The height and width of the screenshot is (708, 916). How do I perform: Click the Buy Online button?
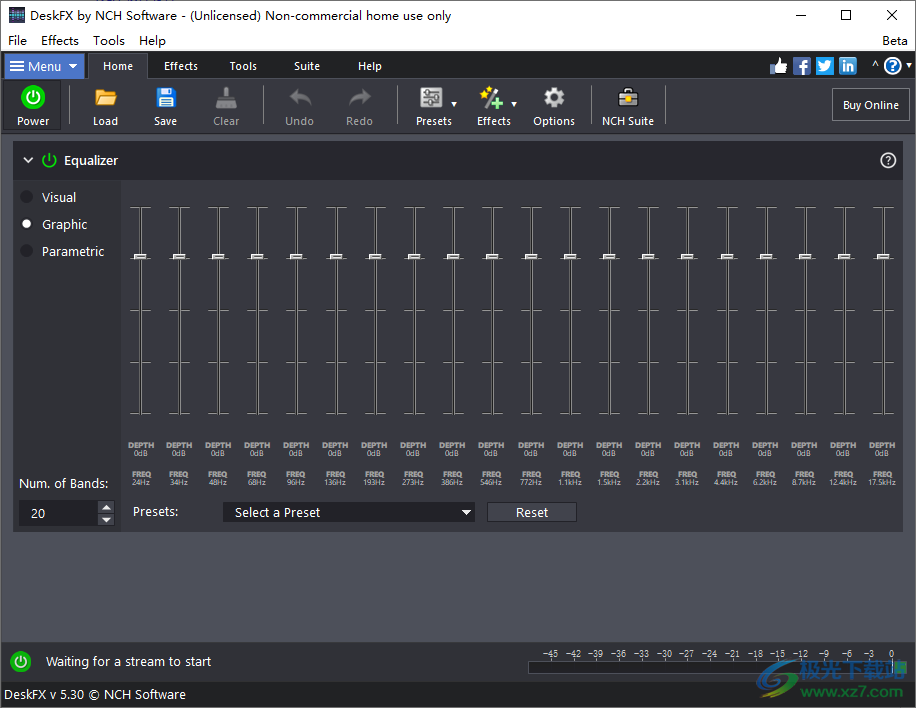869,104
